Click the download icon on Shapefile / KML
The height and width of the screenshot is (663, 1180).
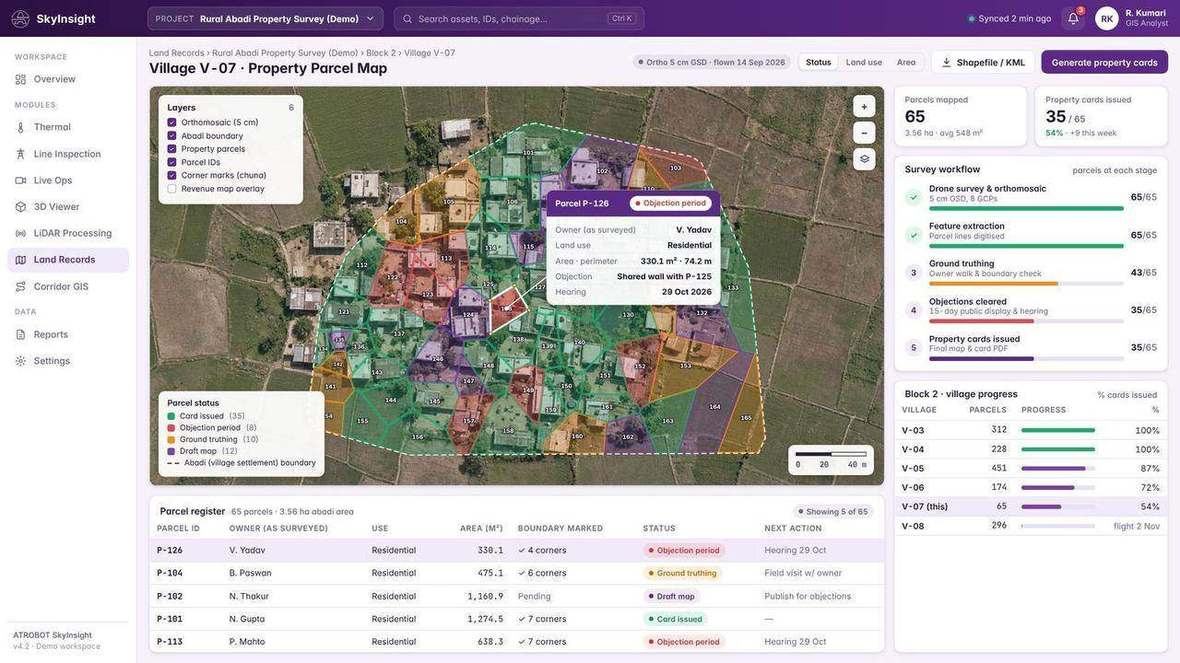tap(946, 62)
